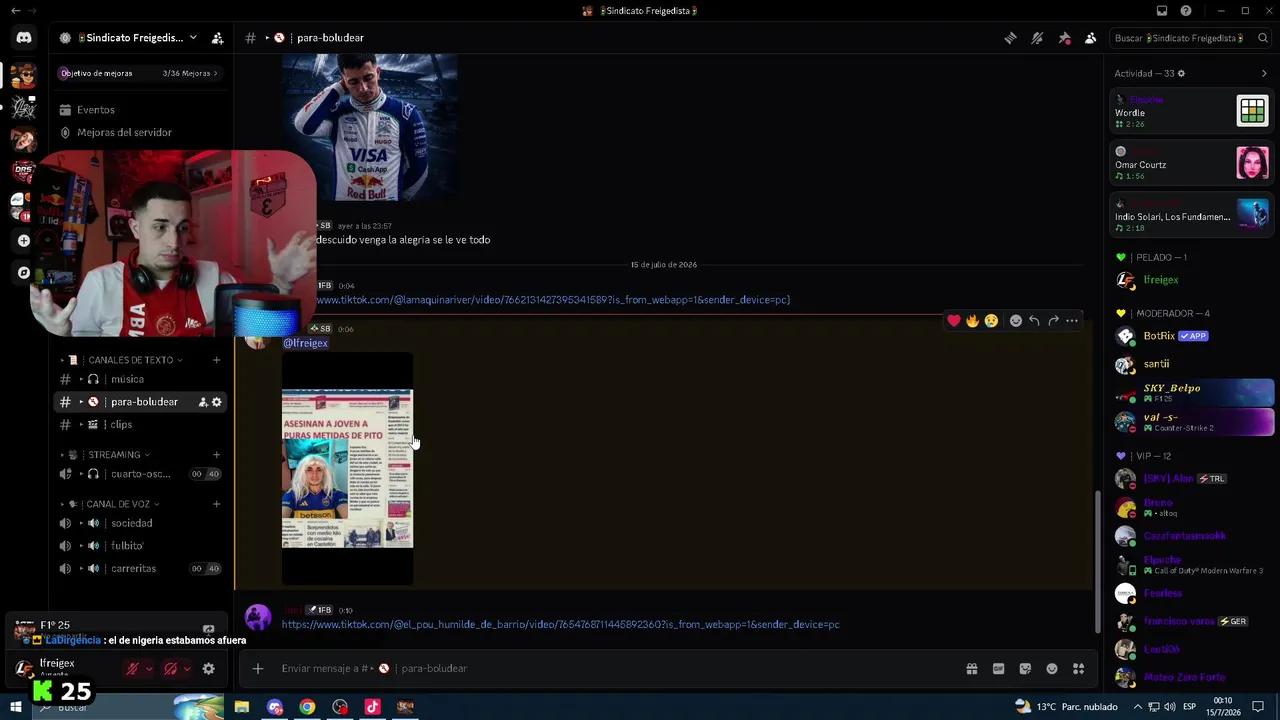This screenshot has width=1280, height=720.
Task: Open notification settings bell in header
Action: pos(1037,38)
